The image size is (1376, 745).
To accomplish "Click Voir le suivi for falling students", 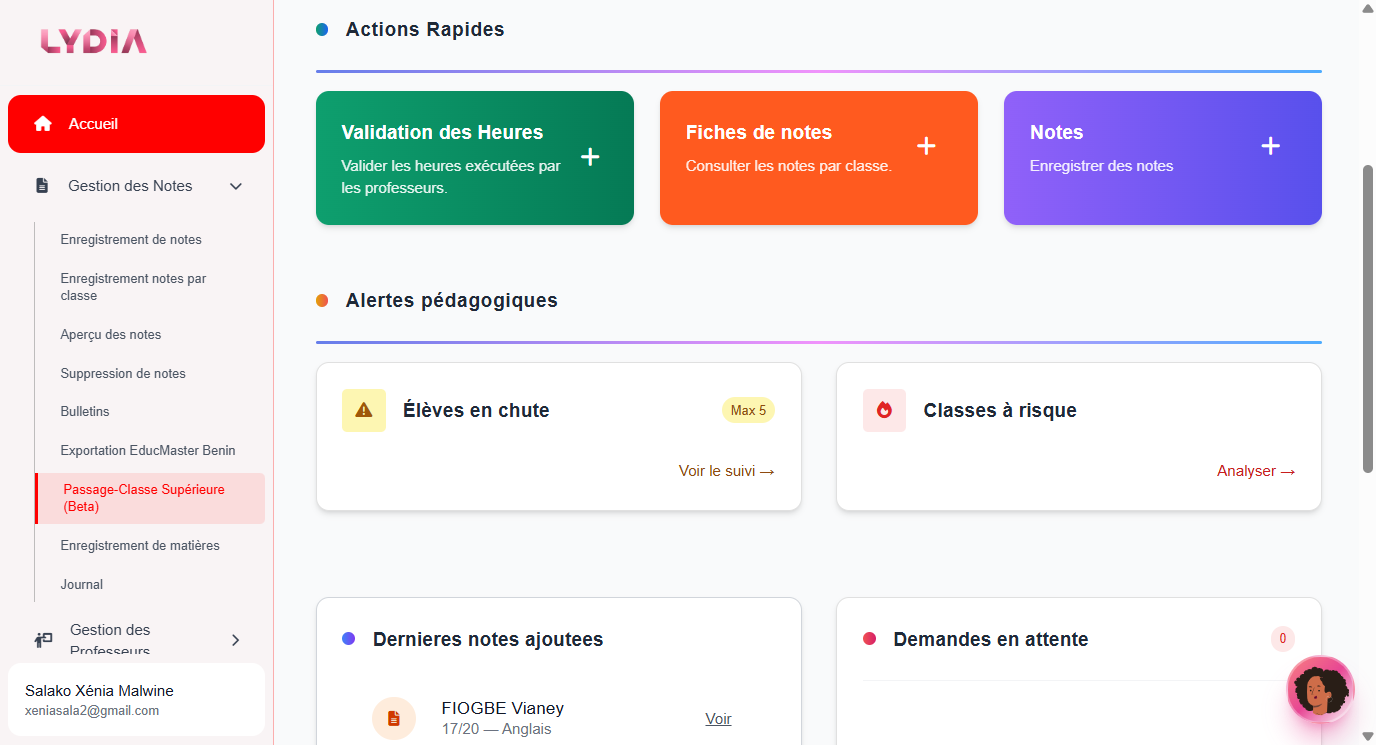I will coord(726,470).
